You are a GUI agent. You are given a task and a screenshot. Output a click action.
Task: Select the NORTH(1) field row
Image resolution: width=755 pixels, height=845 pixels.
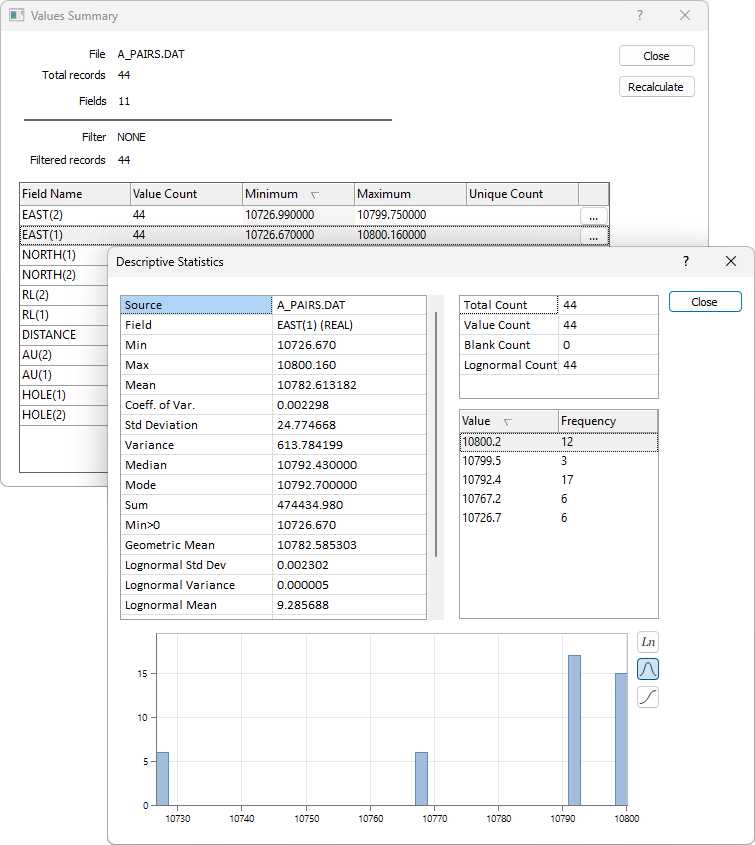click(x=64, y=255)
